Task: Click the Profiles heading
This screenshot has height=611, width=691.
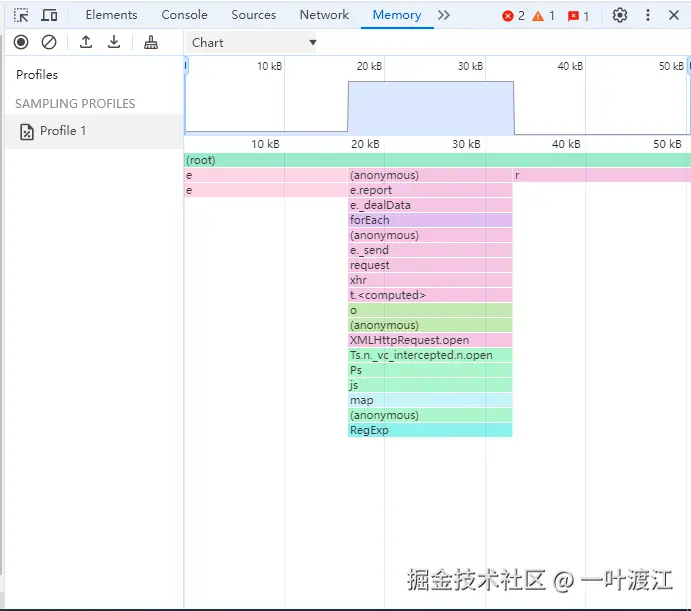Action: (37, 75)
